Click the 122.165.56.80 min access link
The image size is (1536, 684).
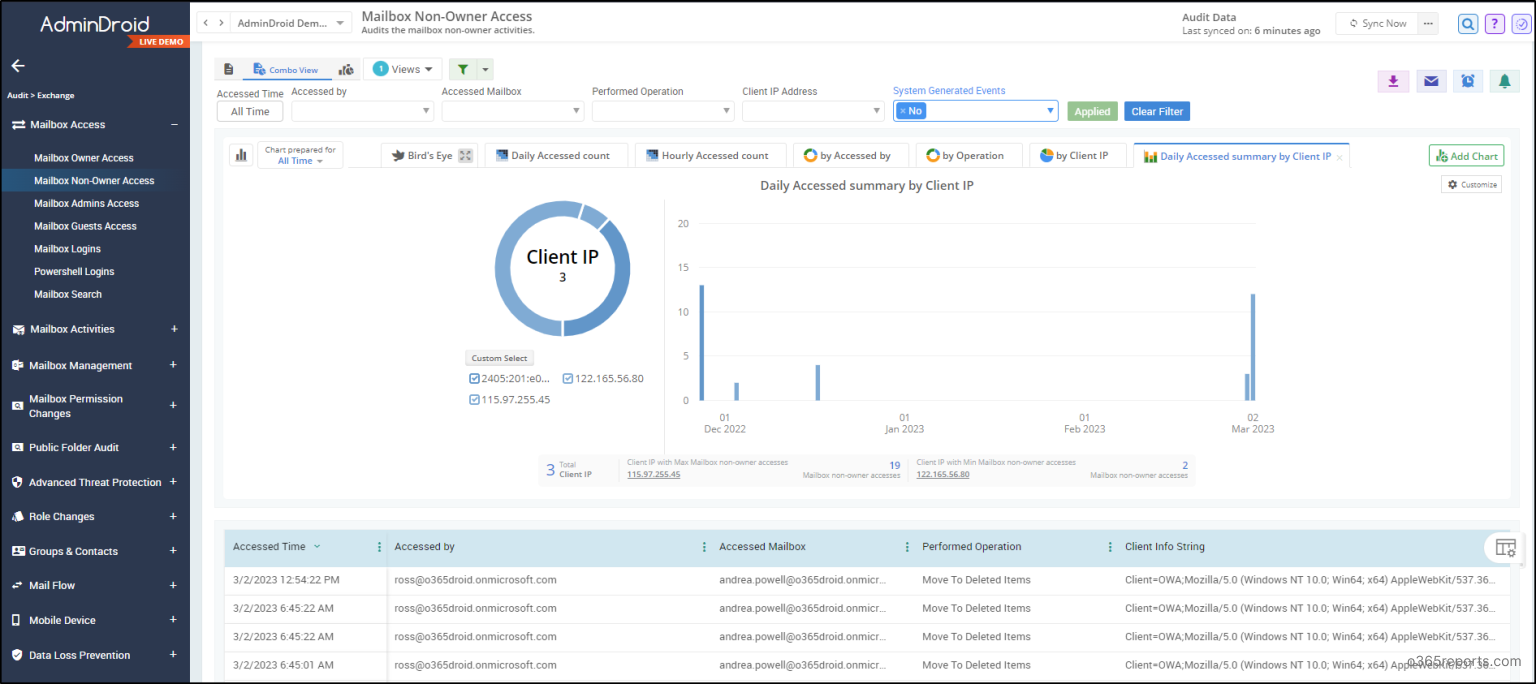[x=943, y=475]
